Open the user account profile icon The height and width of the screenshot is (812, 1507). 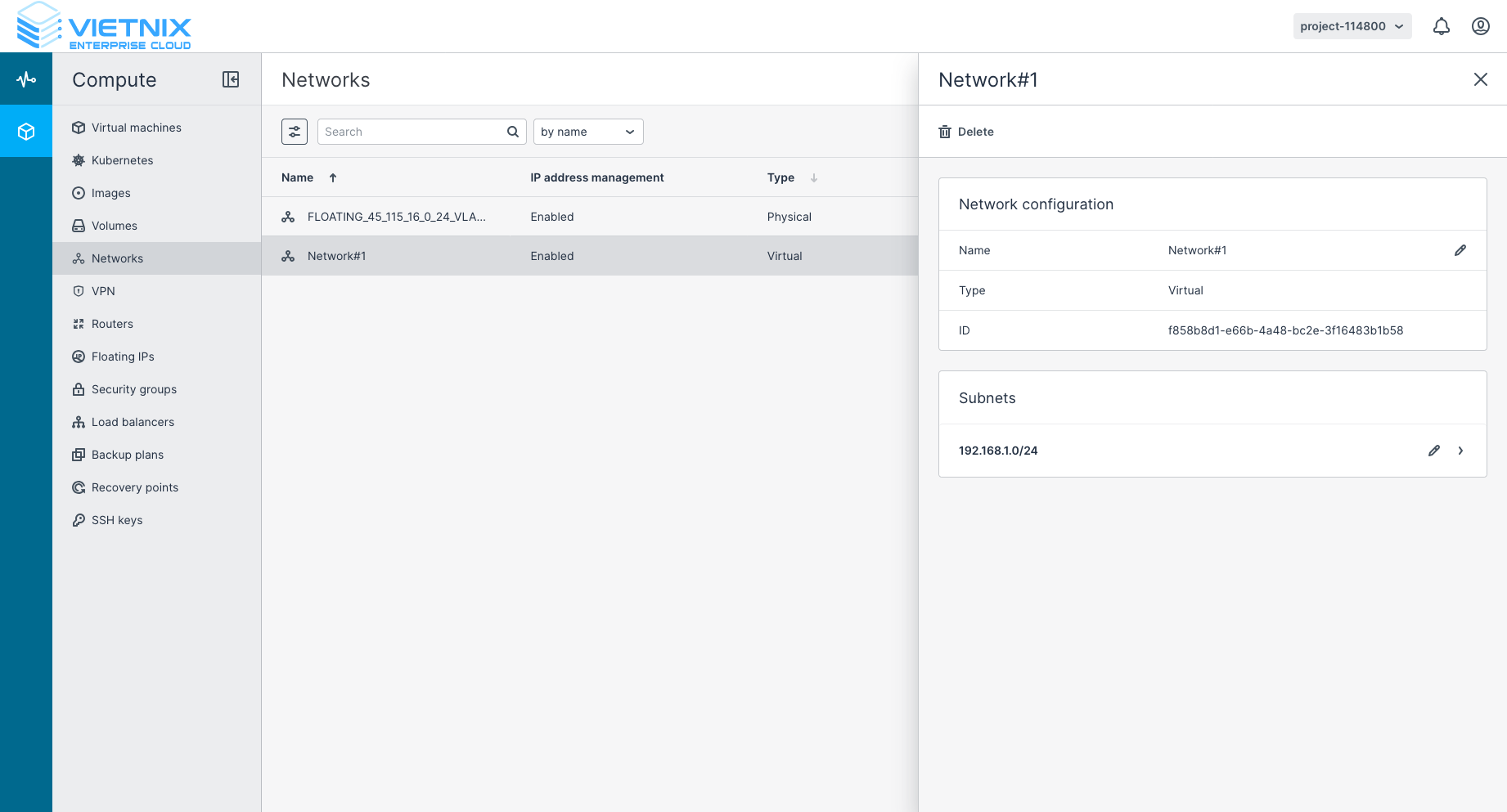1480,26
